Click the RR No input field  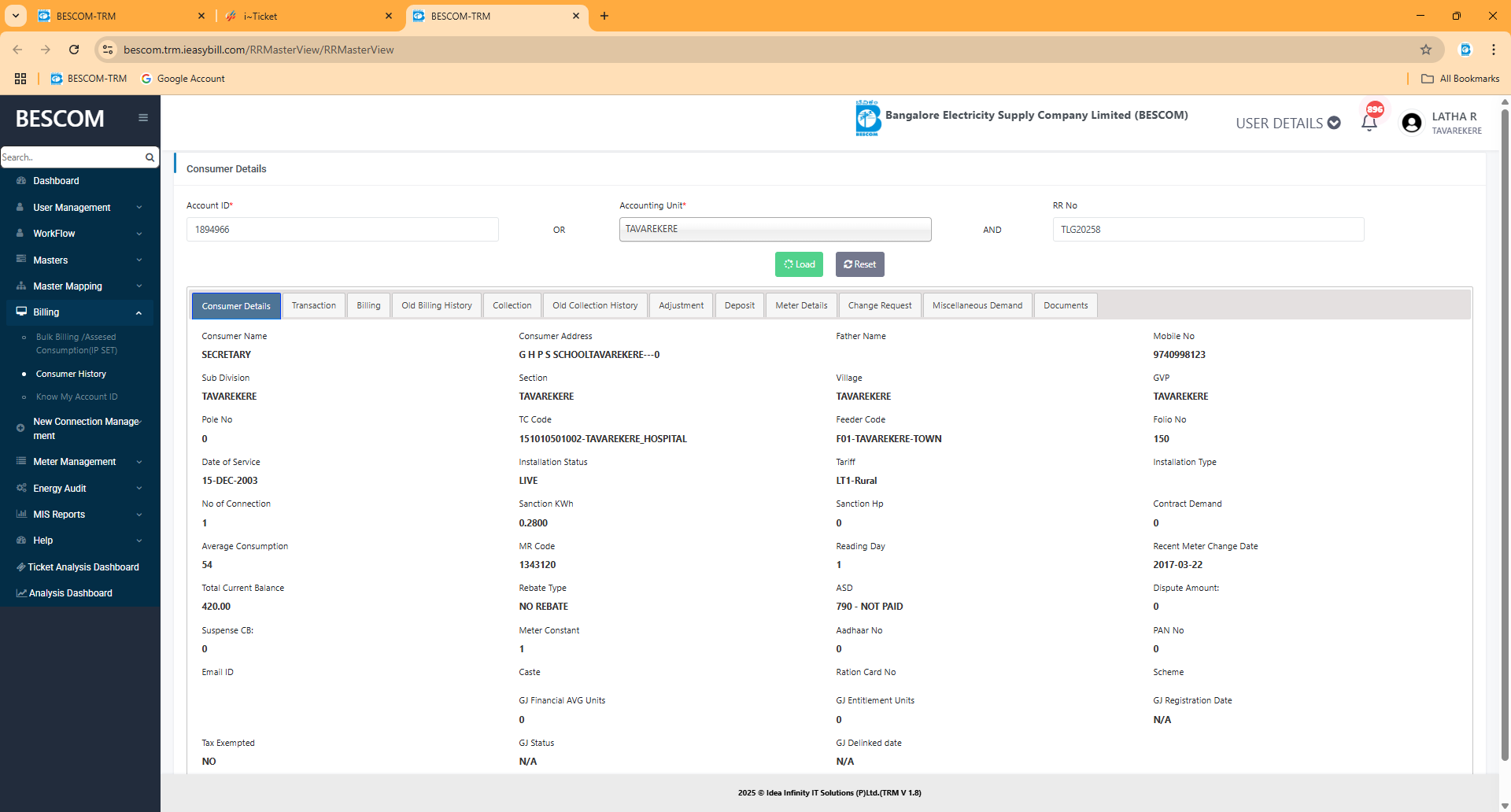point(1208,229)
